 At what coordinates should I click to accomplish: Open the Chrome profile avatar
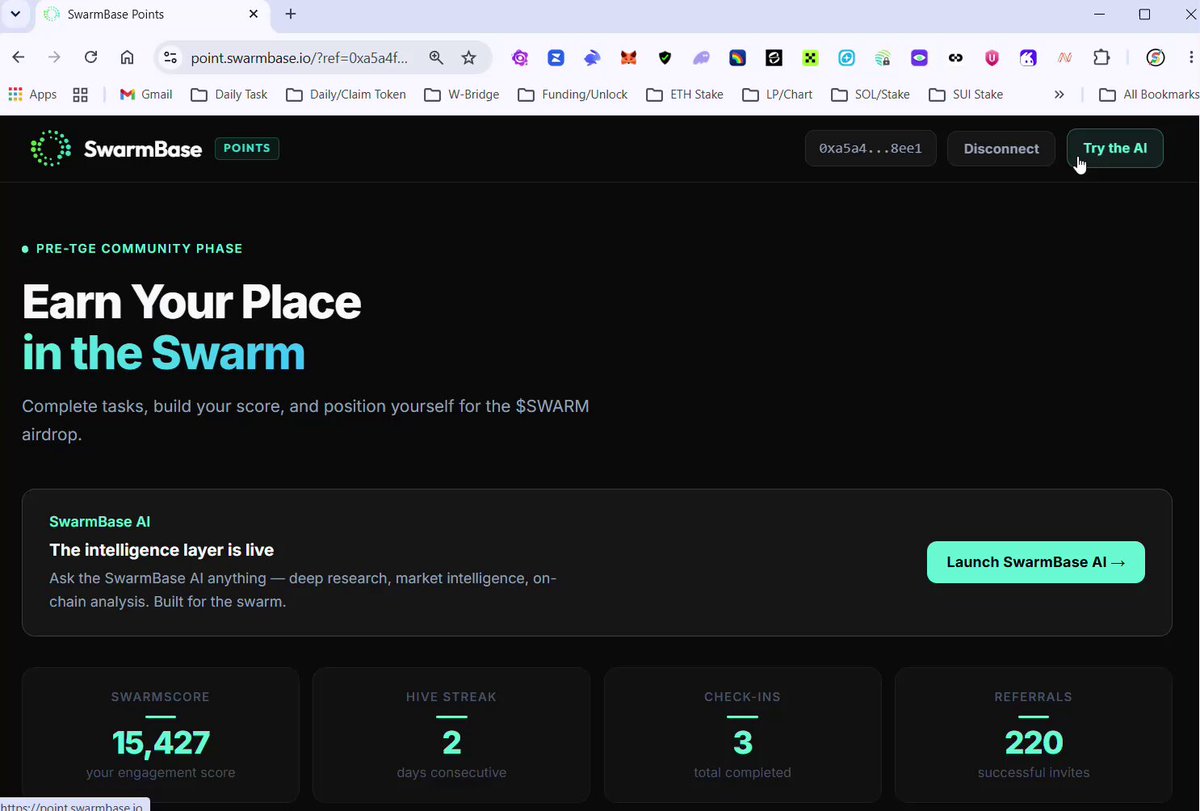coord(1155,58)
